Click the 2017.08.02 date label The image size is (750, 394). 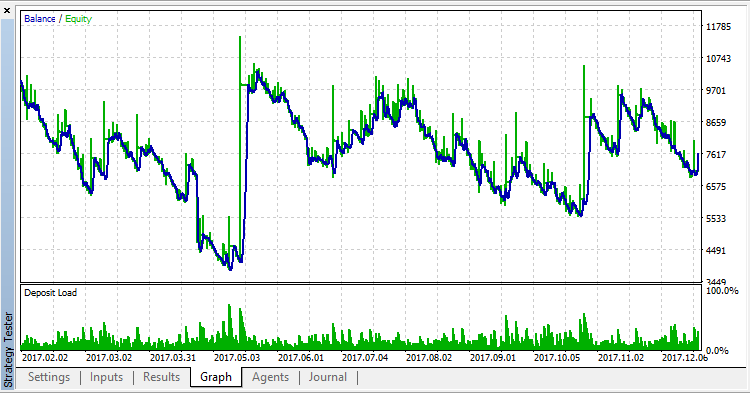coord(429,358)
